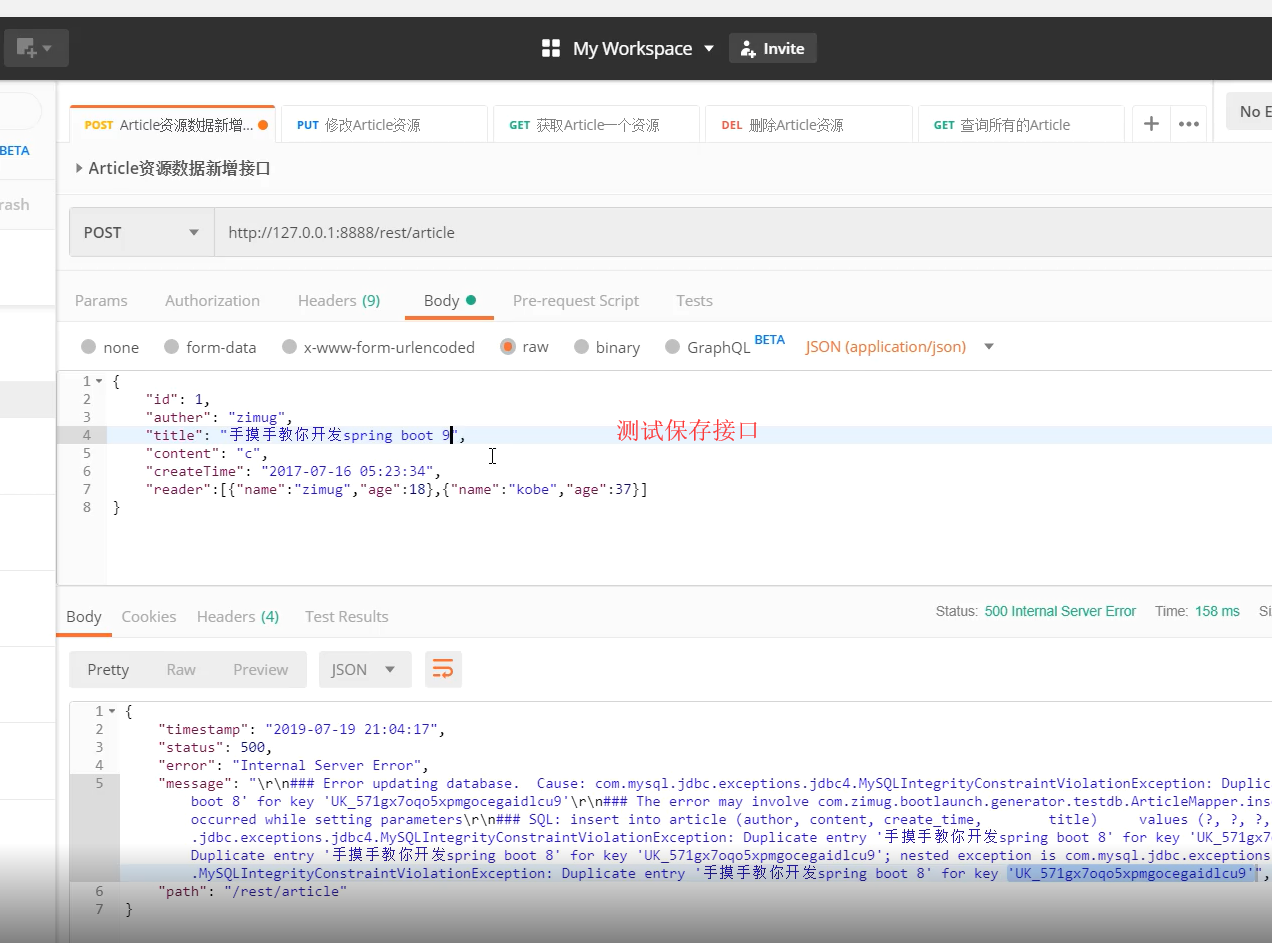
Task: Collapse request JSON at line 1 arrow
Action: [x=99, y=381]
